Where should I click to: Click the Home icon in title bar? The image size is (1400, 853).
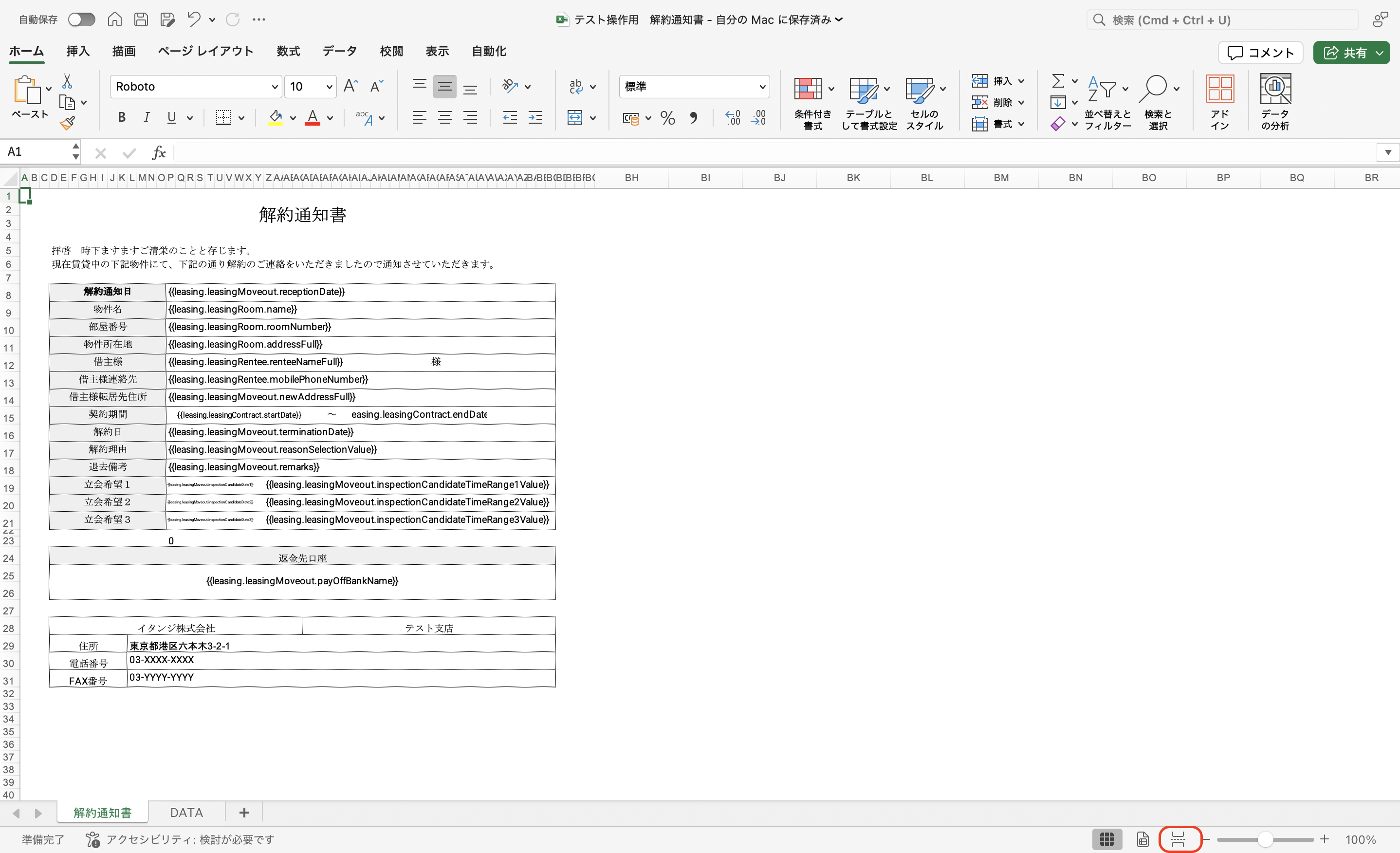(115, 20)
